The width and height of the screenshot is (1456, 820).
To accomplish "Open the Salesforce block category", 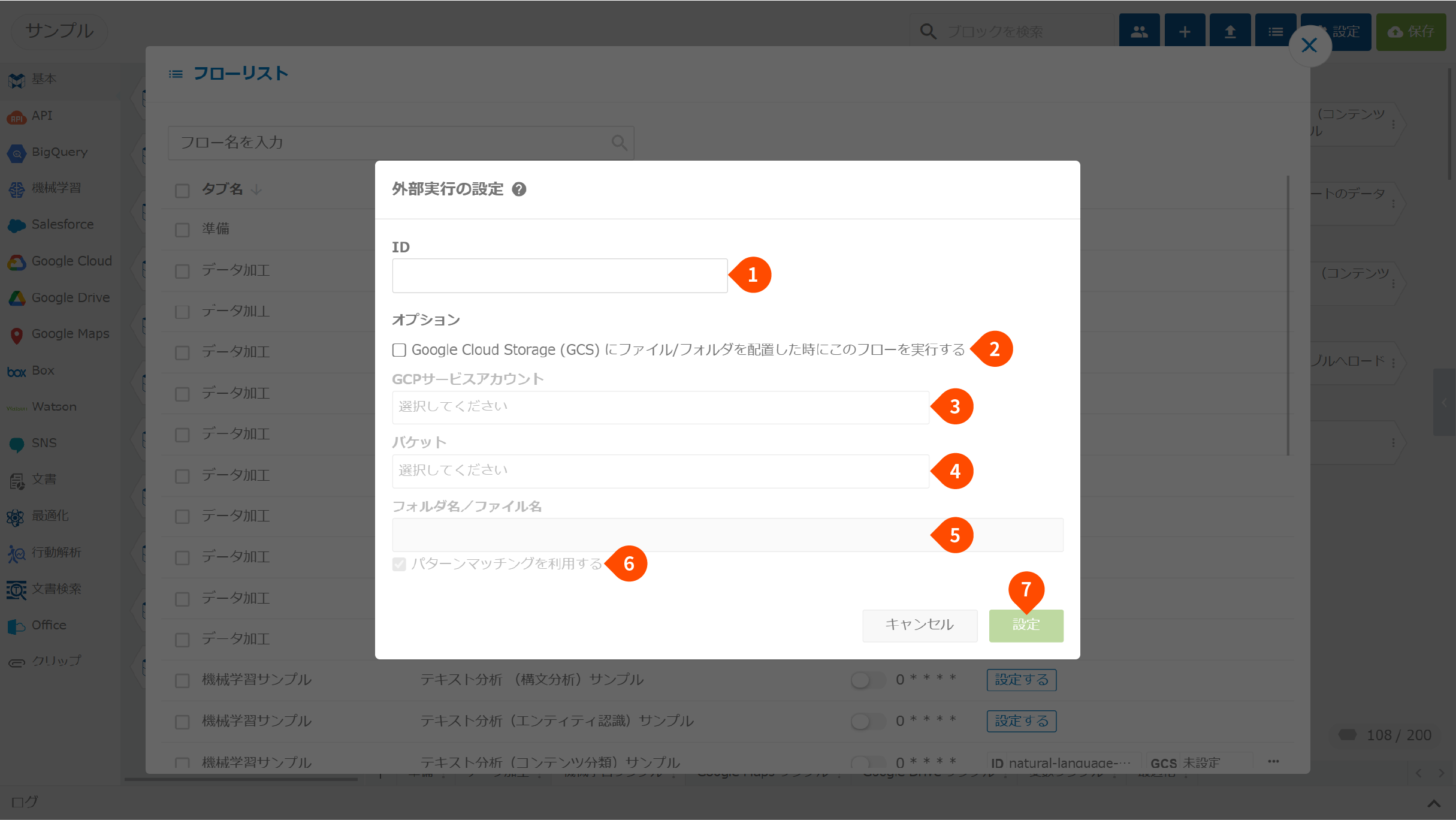I will (60, 225).
